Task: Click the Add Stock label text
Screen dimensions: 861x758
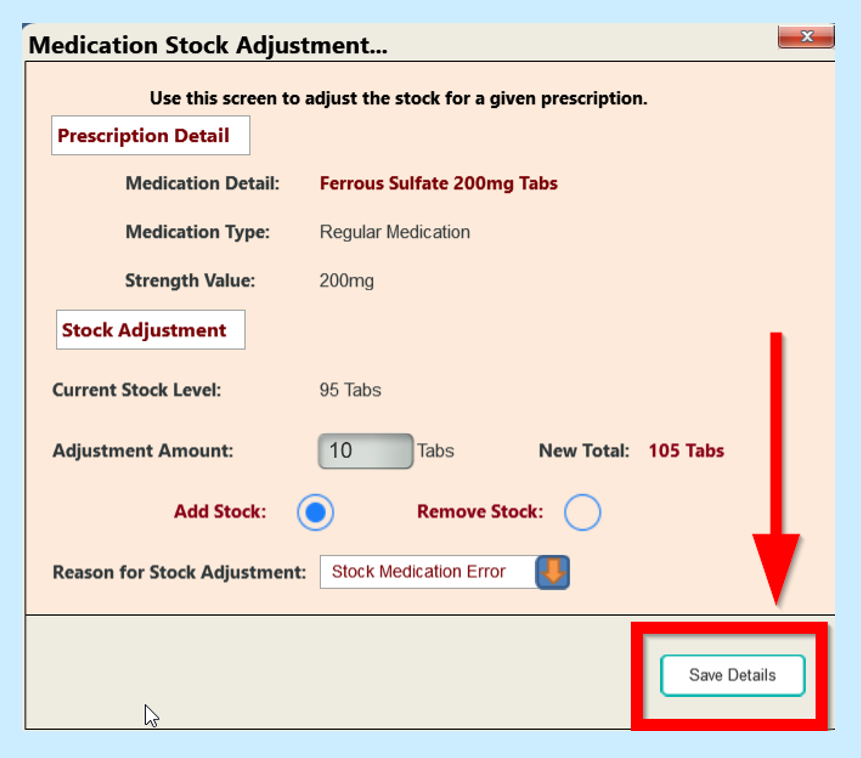Action: click(220, 512)
